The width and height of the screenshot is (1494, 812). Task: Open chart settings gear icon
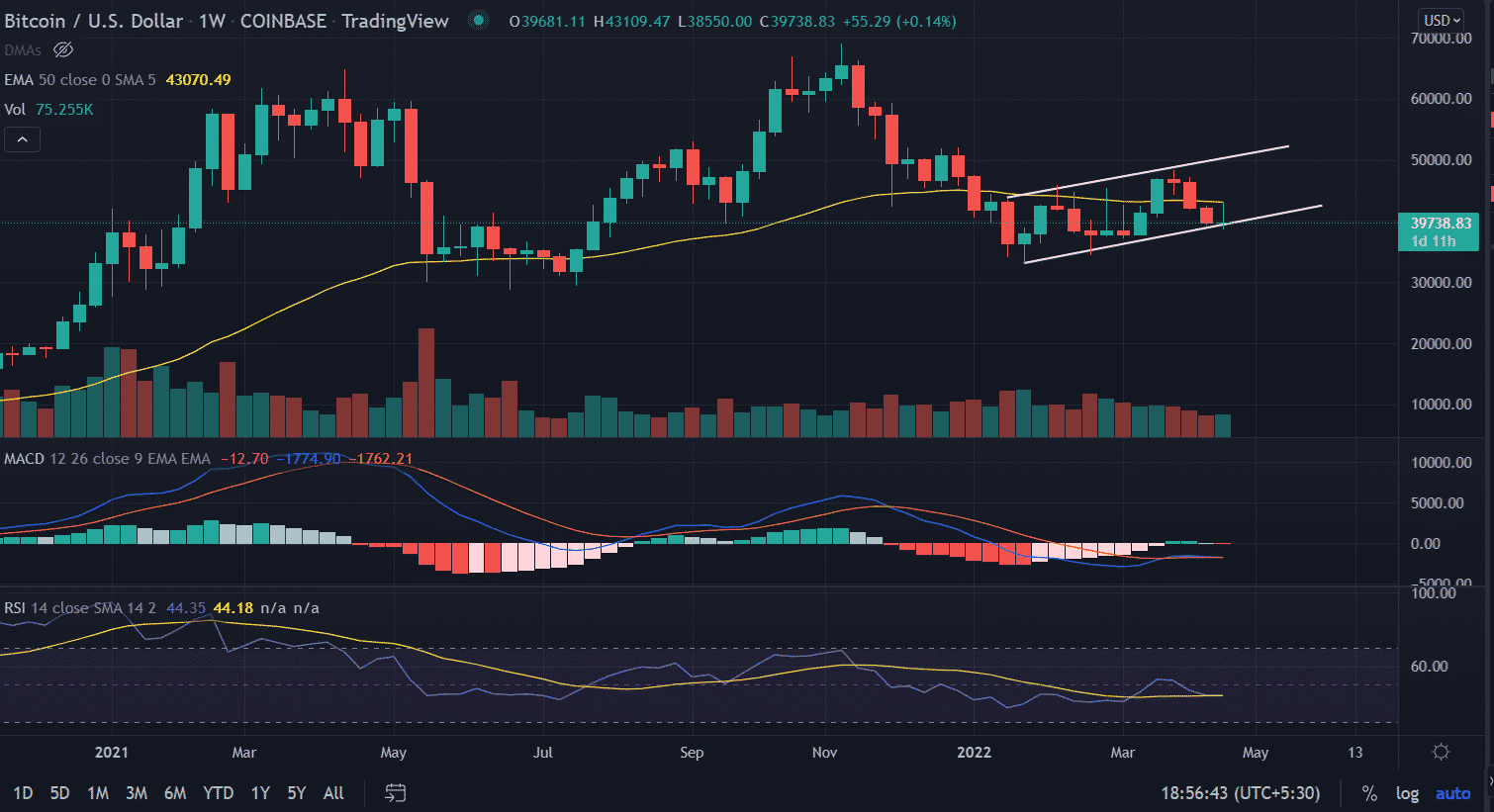[1441, 752]
